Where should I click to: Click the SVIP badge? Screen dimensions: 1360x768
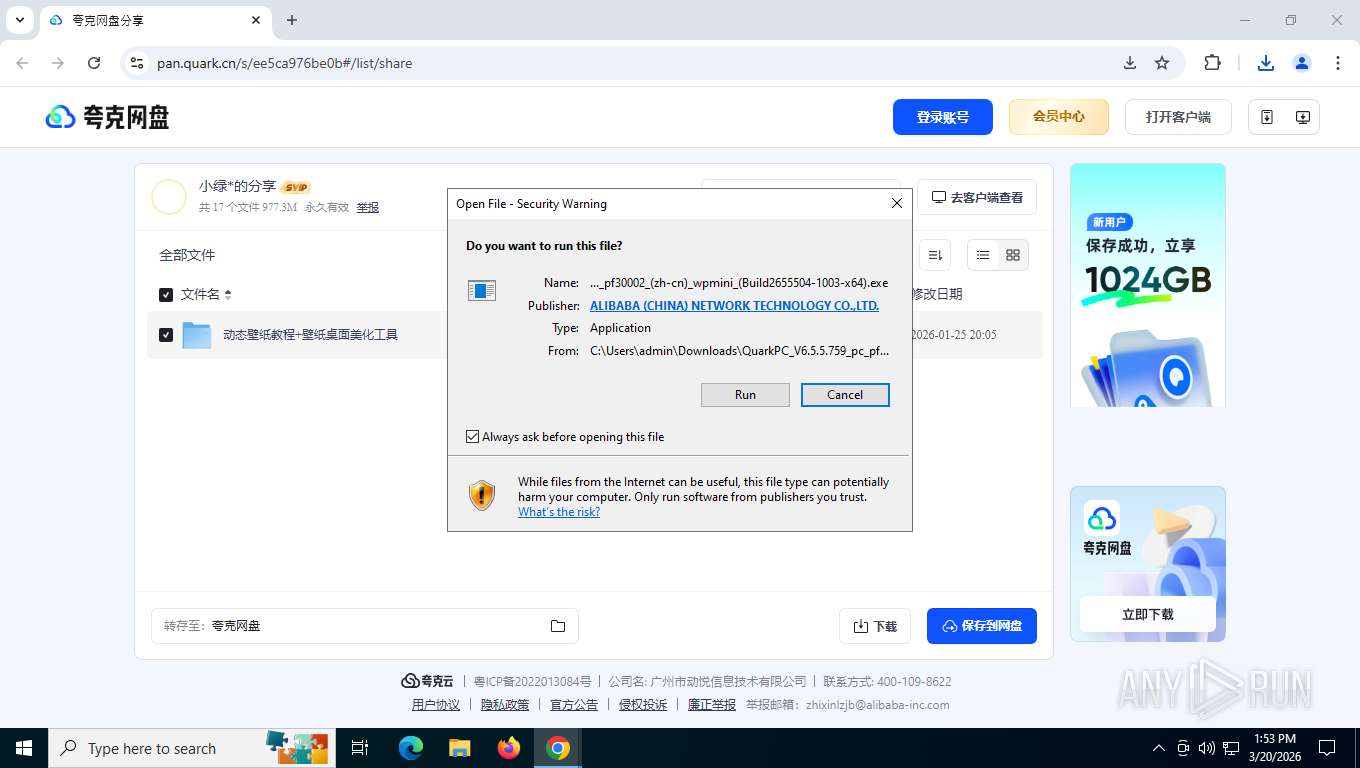pos(296,187)
